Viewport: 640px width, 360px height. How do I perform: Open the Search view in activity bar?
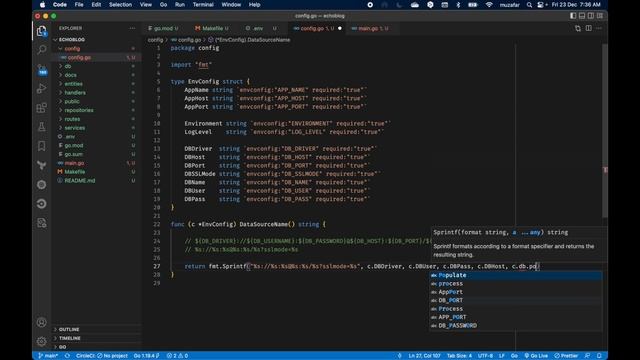[41, 50]
